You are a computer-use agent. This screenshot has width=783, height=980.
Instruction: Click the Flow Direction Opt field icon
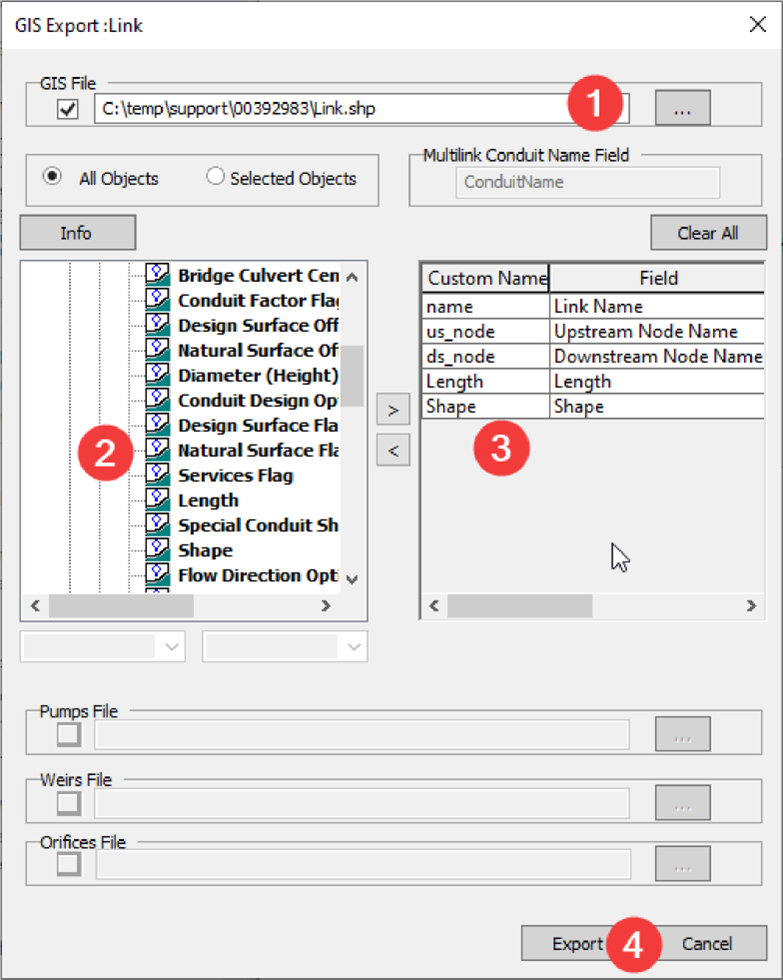[157, 574]
